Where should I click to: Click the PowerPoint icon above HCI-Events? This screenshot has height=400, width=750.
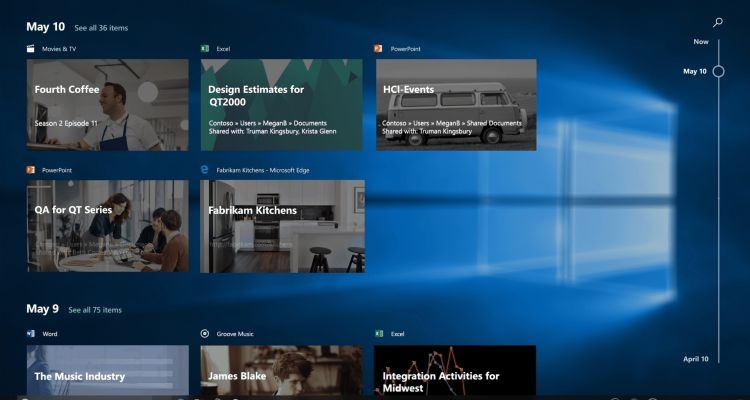click(378, 48)
